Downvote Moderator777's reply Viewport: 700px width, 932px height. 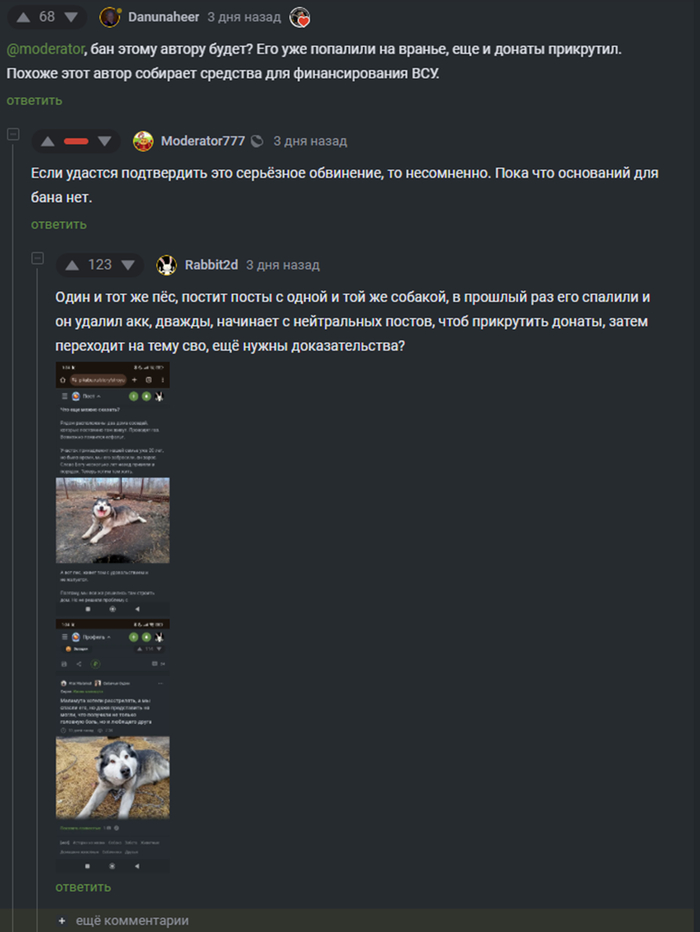(105, 141)
